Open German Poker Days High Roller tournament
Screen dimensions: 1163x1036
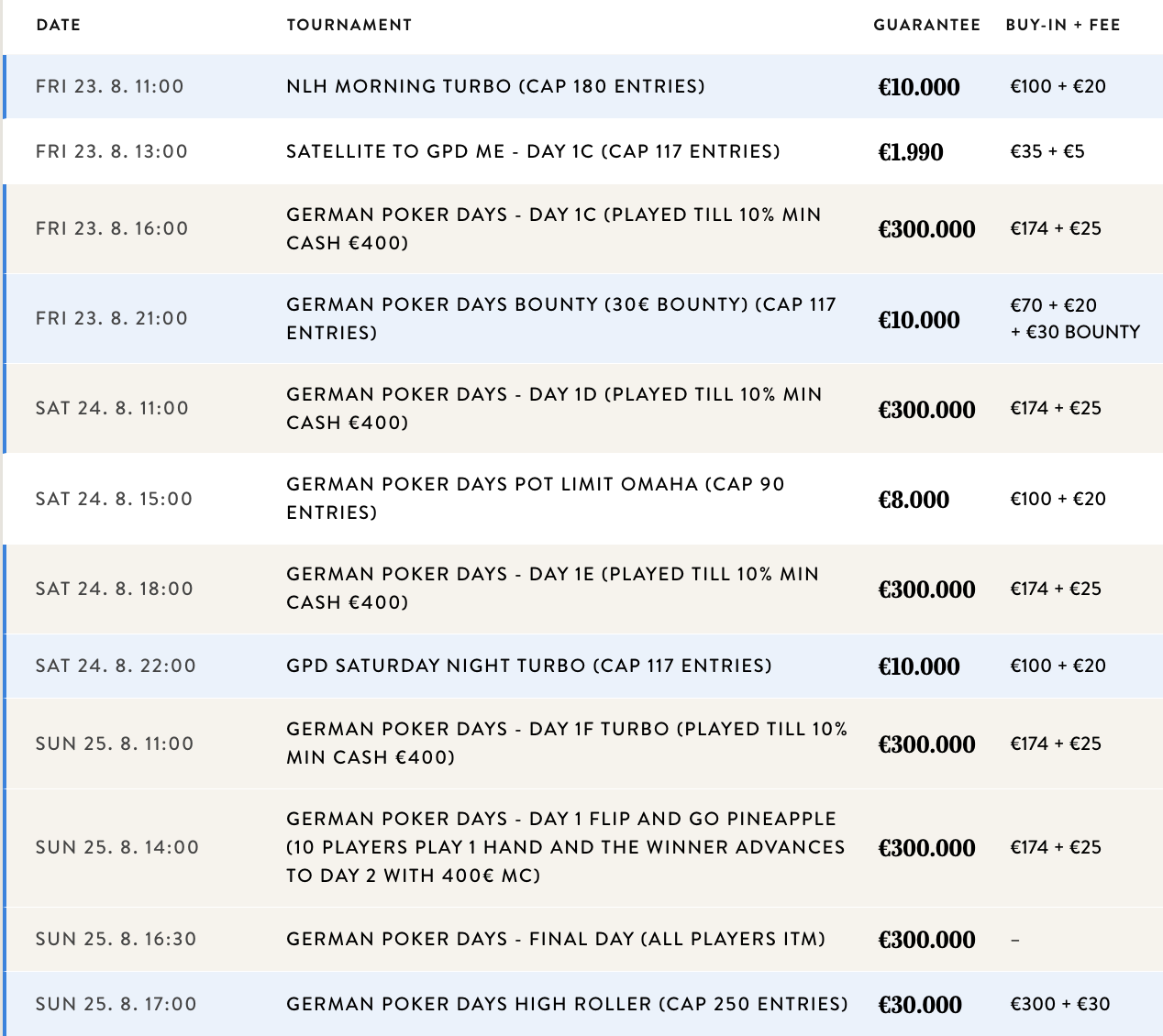(x=567, y=1004)
